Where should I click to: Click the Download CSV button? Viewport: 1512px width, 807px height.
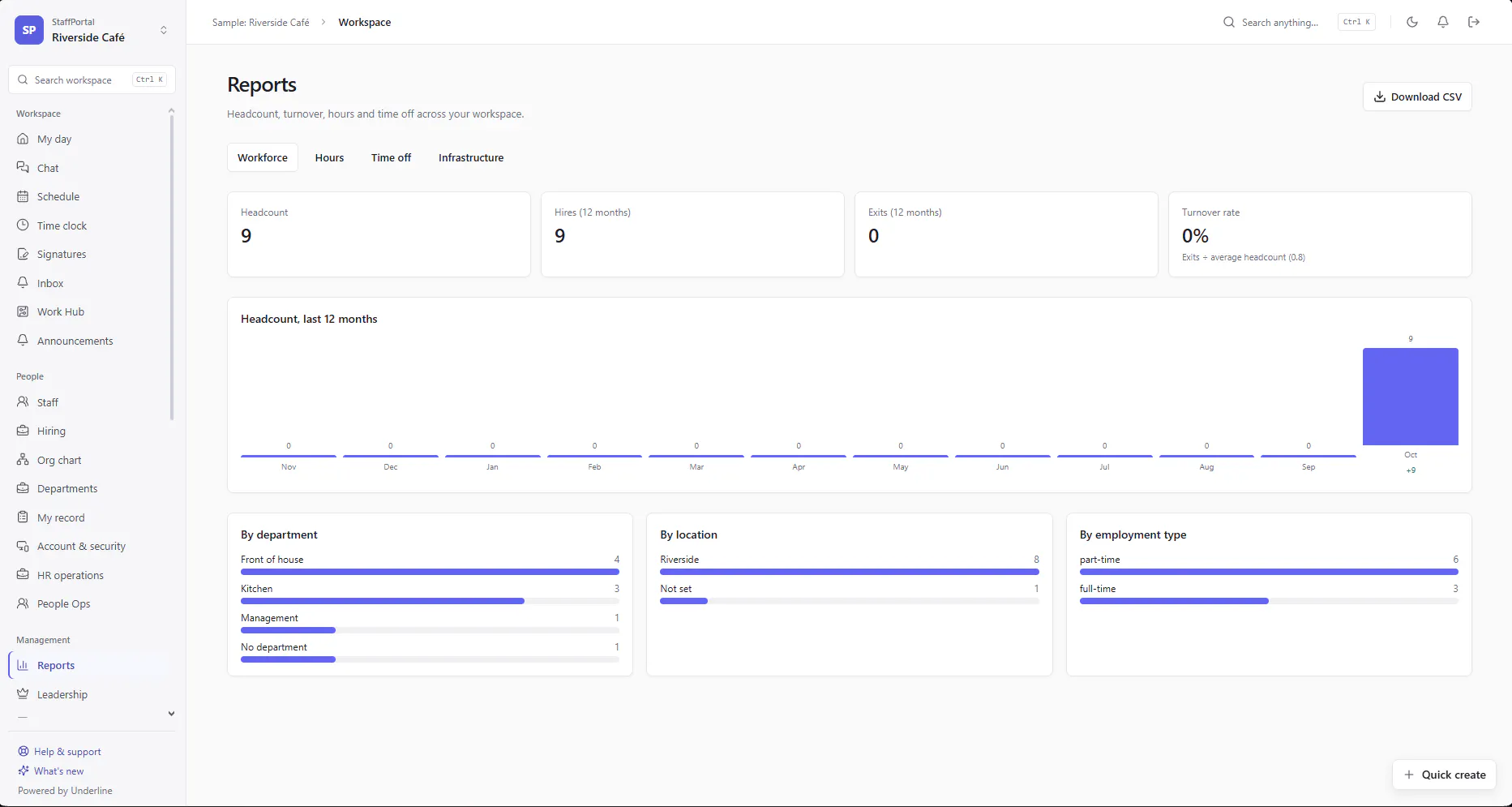coord(1417,97)
